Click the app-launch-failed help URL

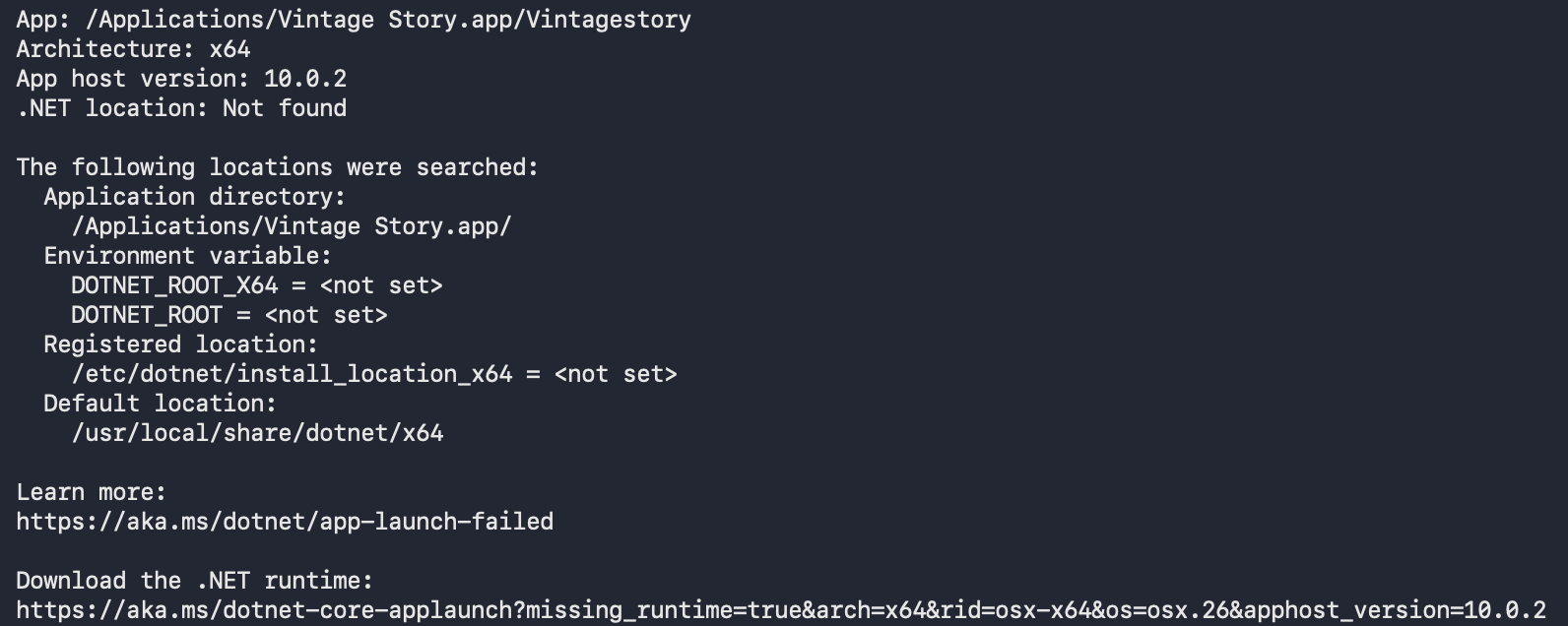[285, 522]
